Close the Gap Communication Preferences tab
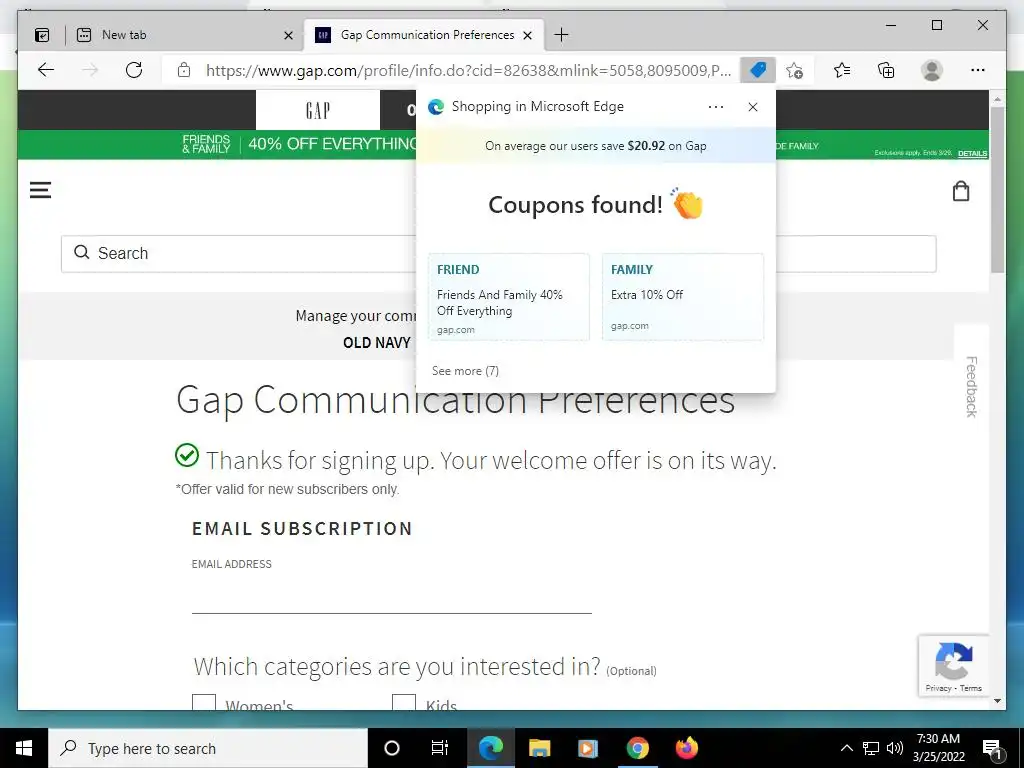Image resolution: width=1024 pixels, height=768 pixels. coord(528,35)
